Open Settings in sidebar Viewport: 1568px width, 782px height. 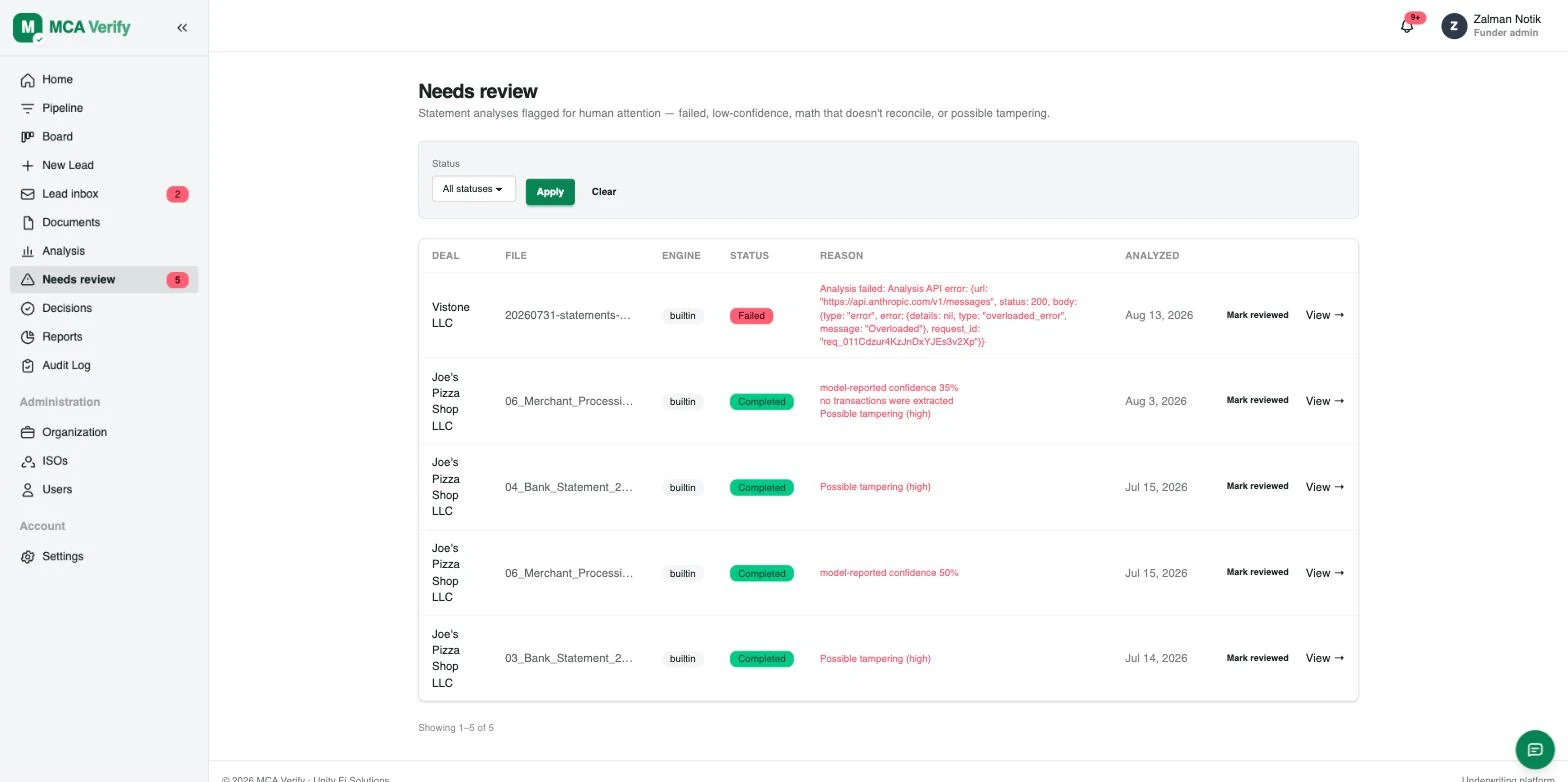coord(104,557)
